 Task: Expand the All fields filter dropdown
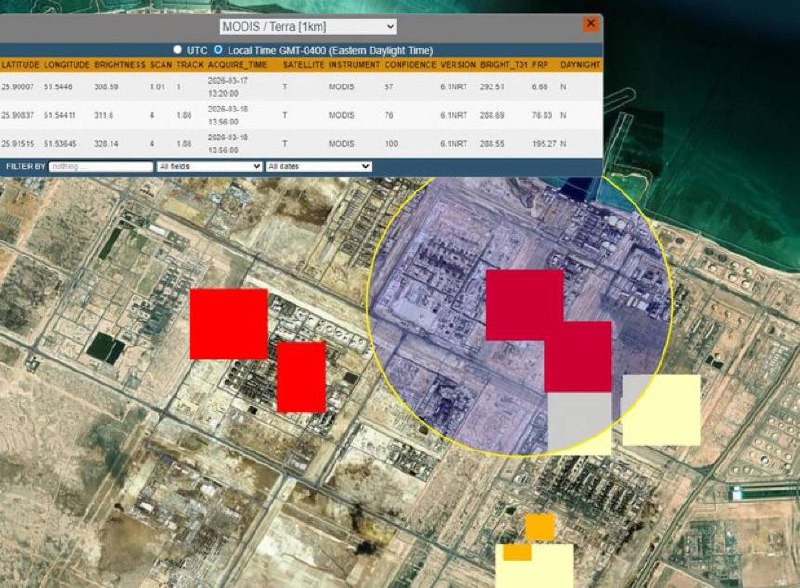click(x=209, y=166)
